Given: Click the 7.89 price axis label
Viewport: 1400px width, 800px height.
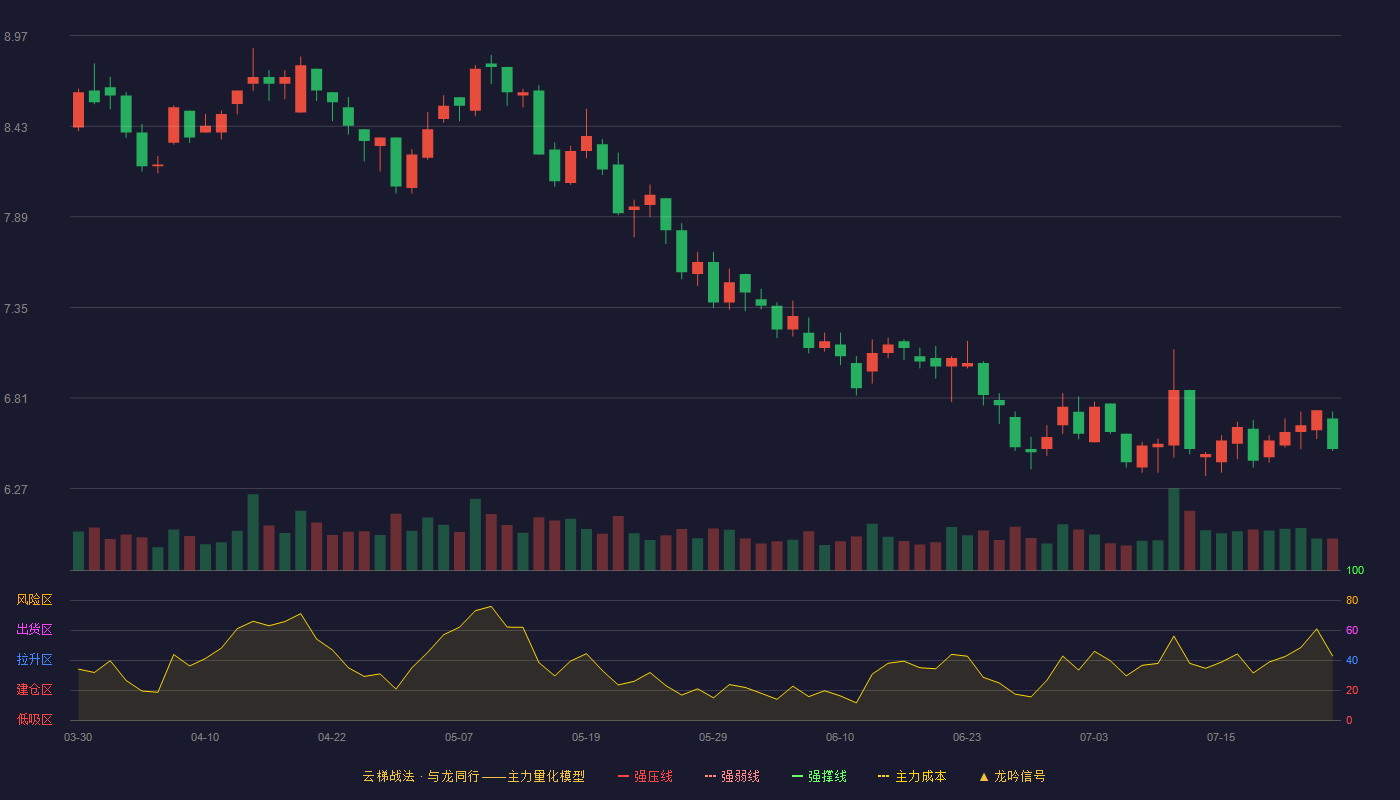Looking at the screenshot, I should coord(16,218).
